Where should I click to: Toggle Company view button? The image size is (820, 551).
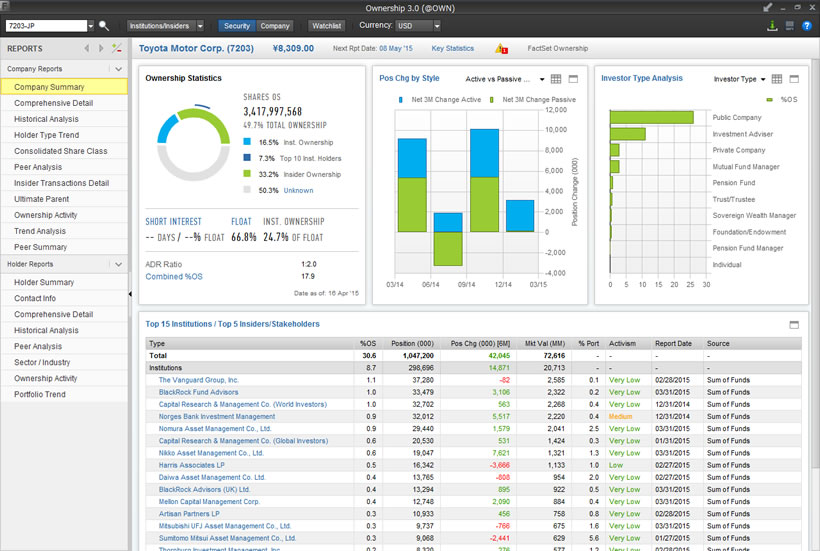[x=275, y=26]
